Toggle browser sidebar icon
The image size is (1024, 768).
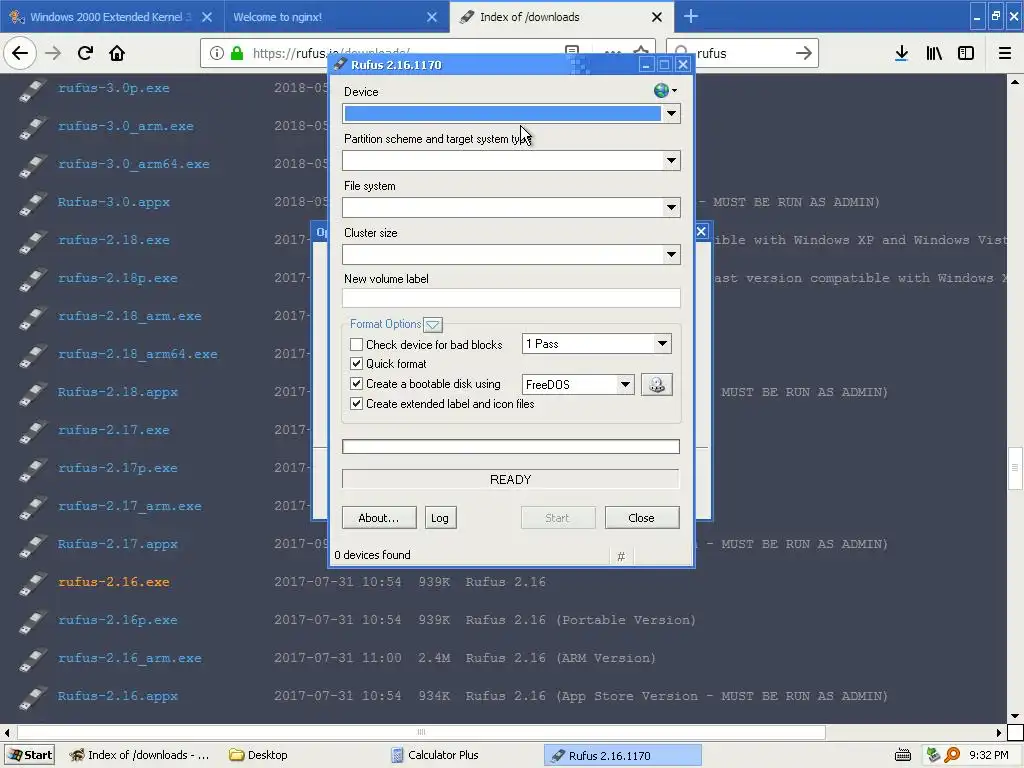point(966,54)
